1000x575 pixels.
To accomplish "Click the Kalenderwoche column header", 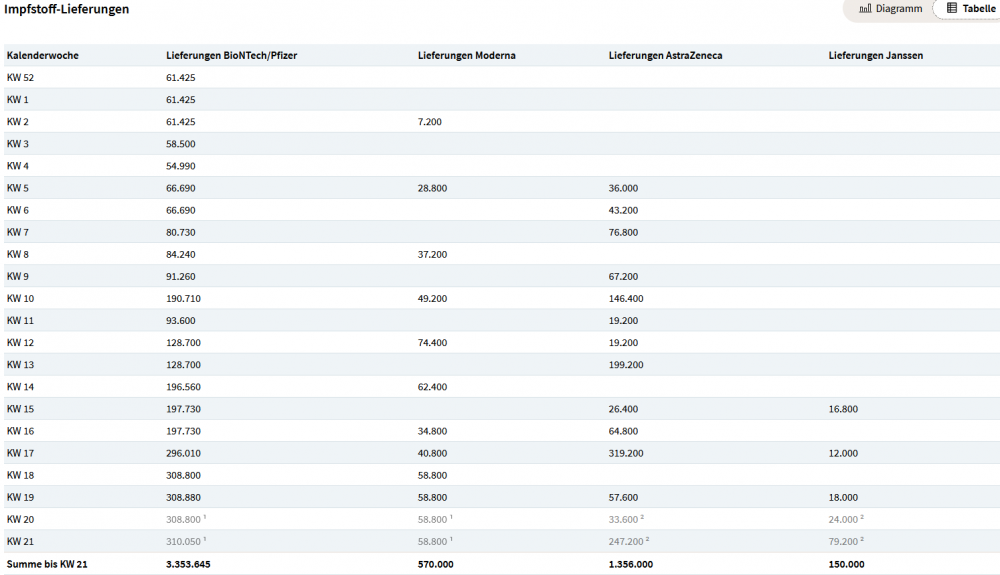I will (x=43, y=55).
